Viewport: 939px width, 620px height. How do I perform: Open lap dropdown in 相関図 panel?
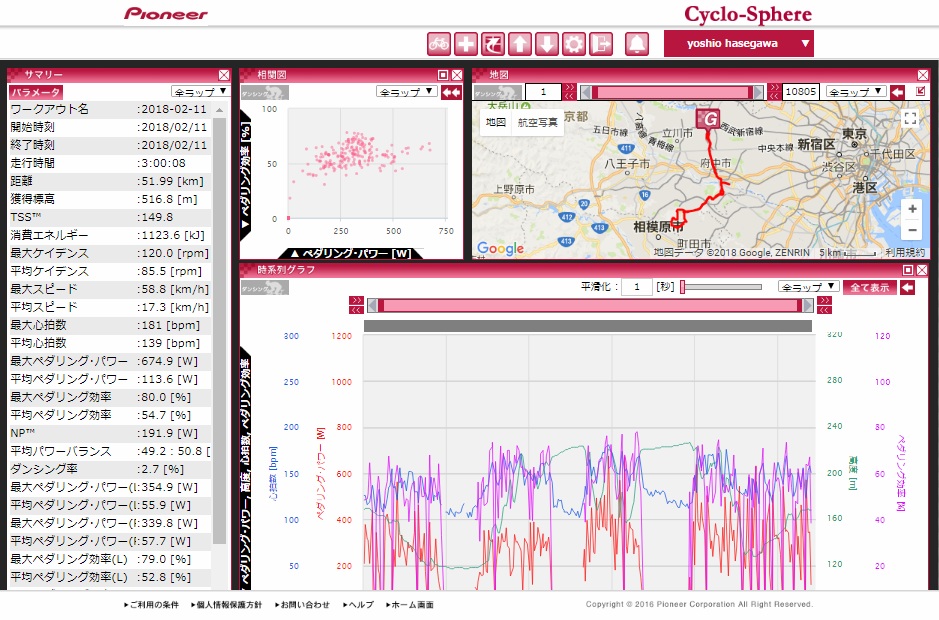click(x=407, y=92)
